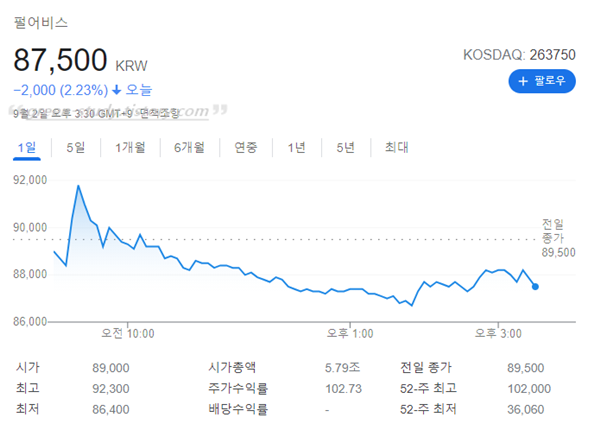Click the 52-주 최저 value 36,060
This screenshot has width=600, height=442.
pyautogui.click(x=525, y=409)
